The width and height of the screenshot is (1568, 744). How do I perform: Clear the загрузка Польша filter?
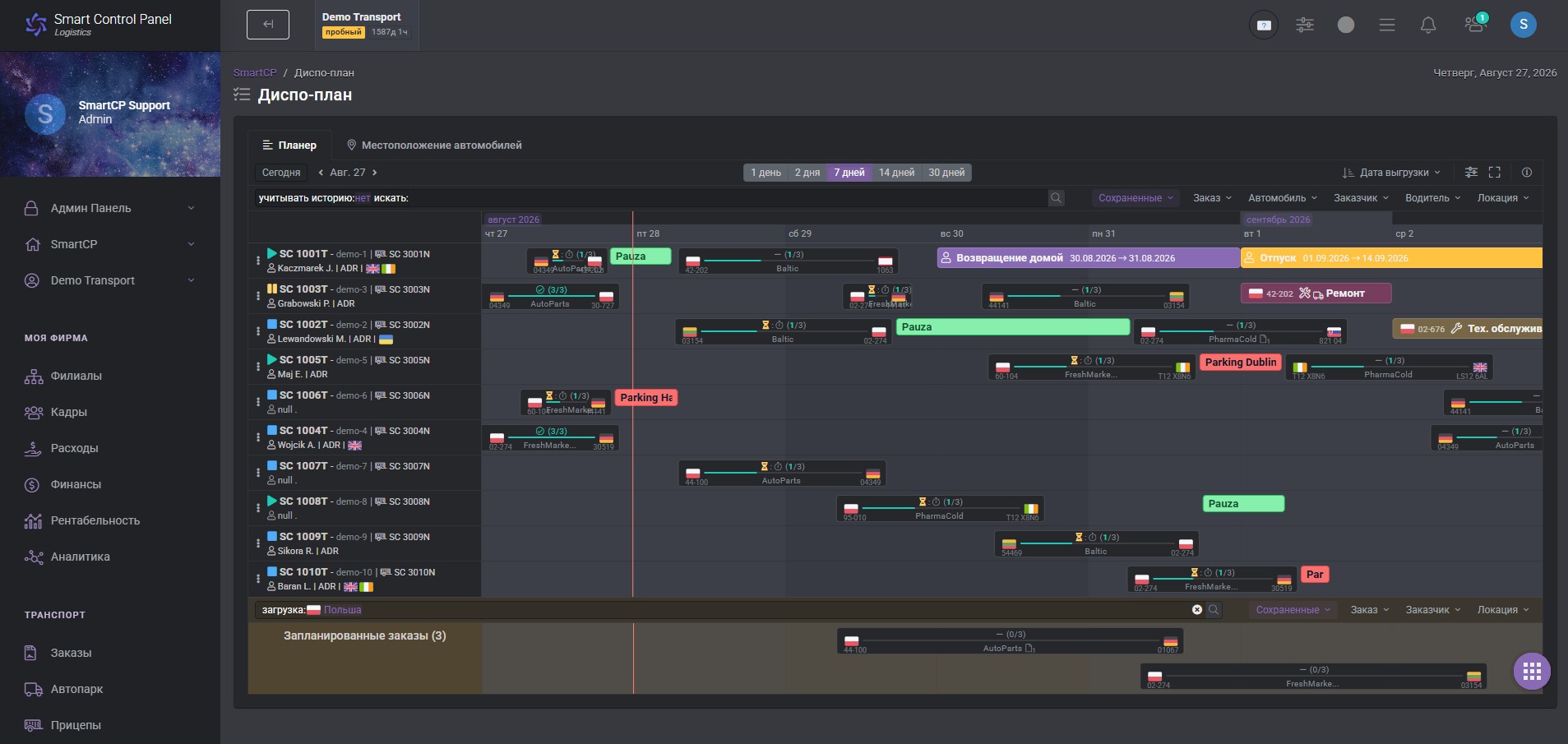[1197, 610]
